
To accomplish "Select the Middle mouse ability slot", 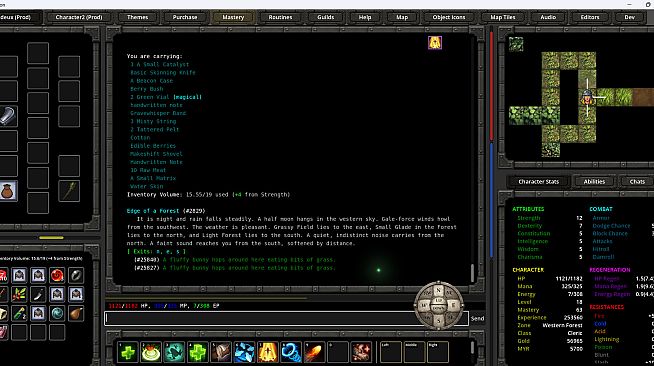I will [x=414, y=352].
